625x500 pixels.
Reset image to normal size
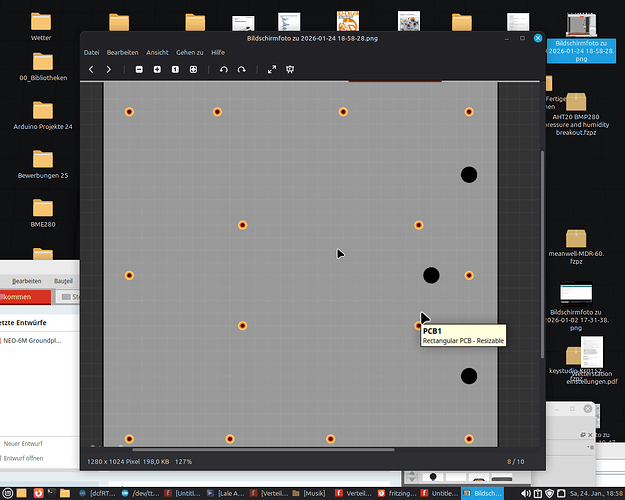[x=175, y=69]
